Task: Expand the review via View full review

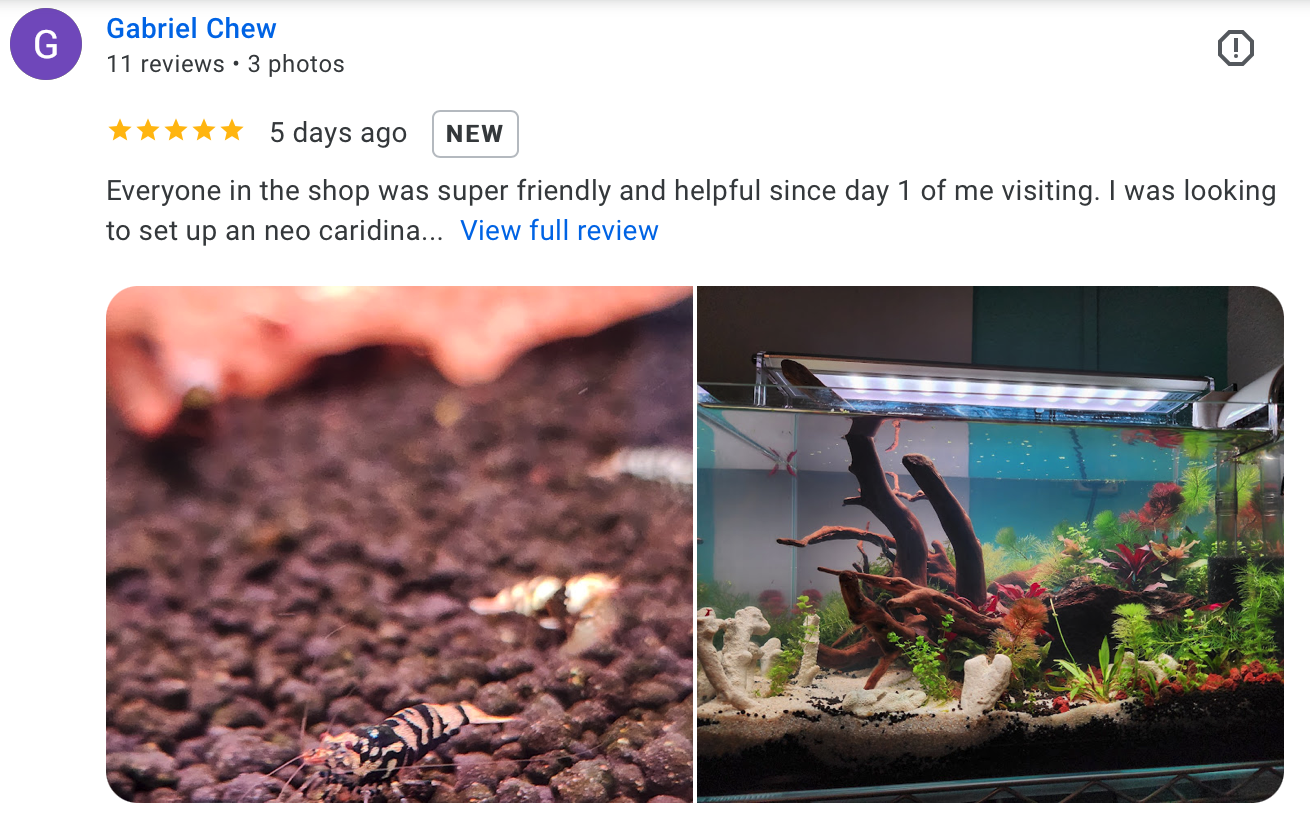Action: pos(559,230)
